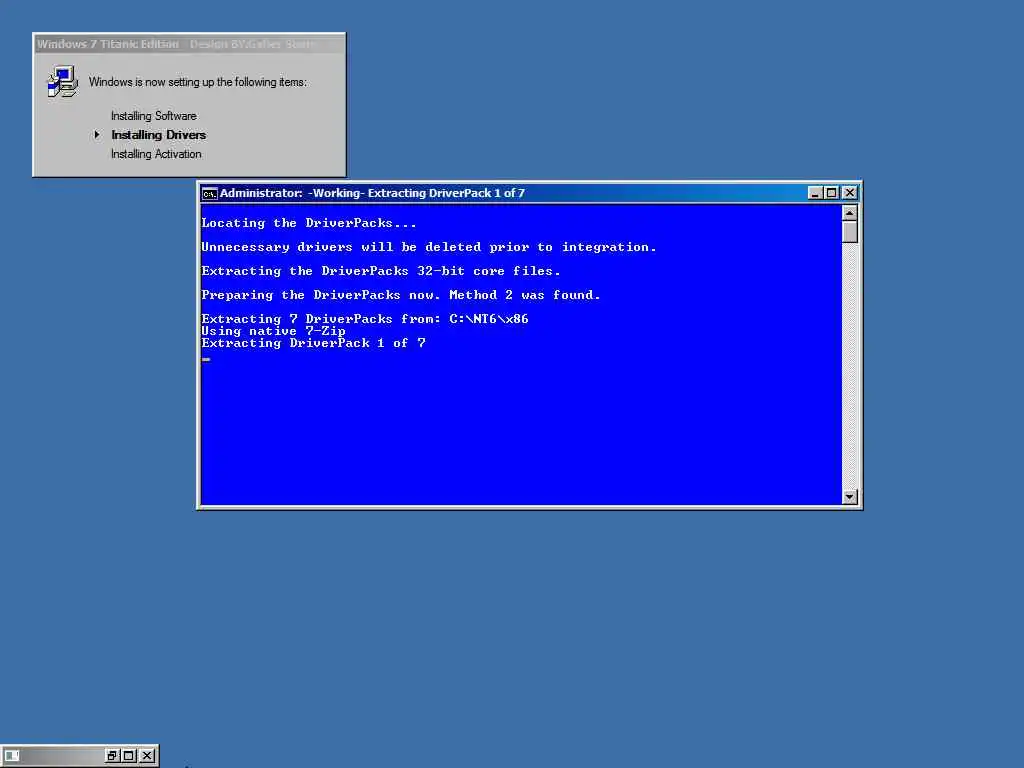Click 'Extracting the DriverPacks 32-bit core files.' line
The height and width of the screenshot is (768, 1024).
click(381, 271)
